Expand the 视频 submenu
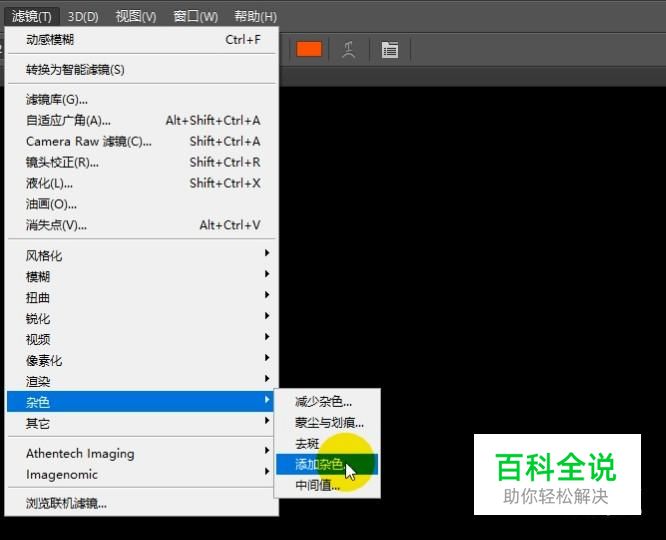The image size is (666, 540). 143,339
